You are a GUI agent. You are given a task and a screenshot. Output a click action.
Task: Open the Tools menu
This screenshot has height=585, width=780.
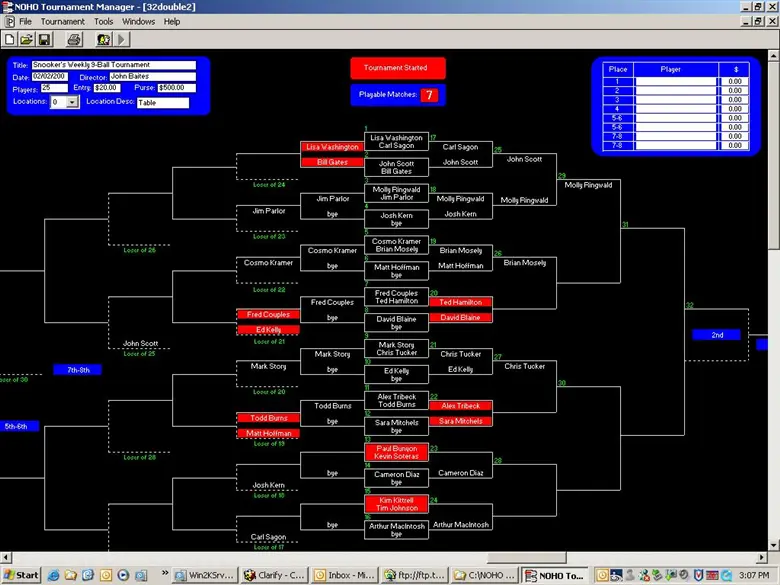[103, 21]
